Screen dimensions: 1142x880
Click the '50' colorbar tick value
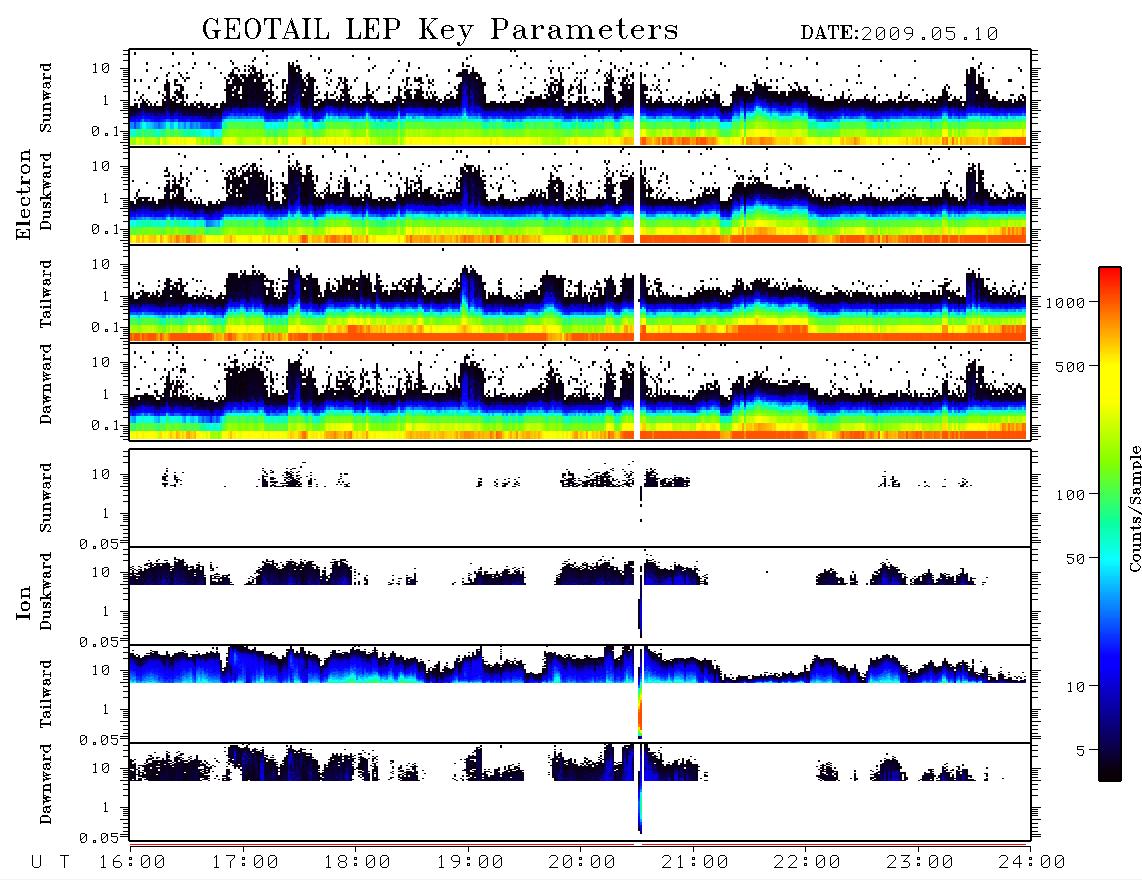click(1075, 559)
